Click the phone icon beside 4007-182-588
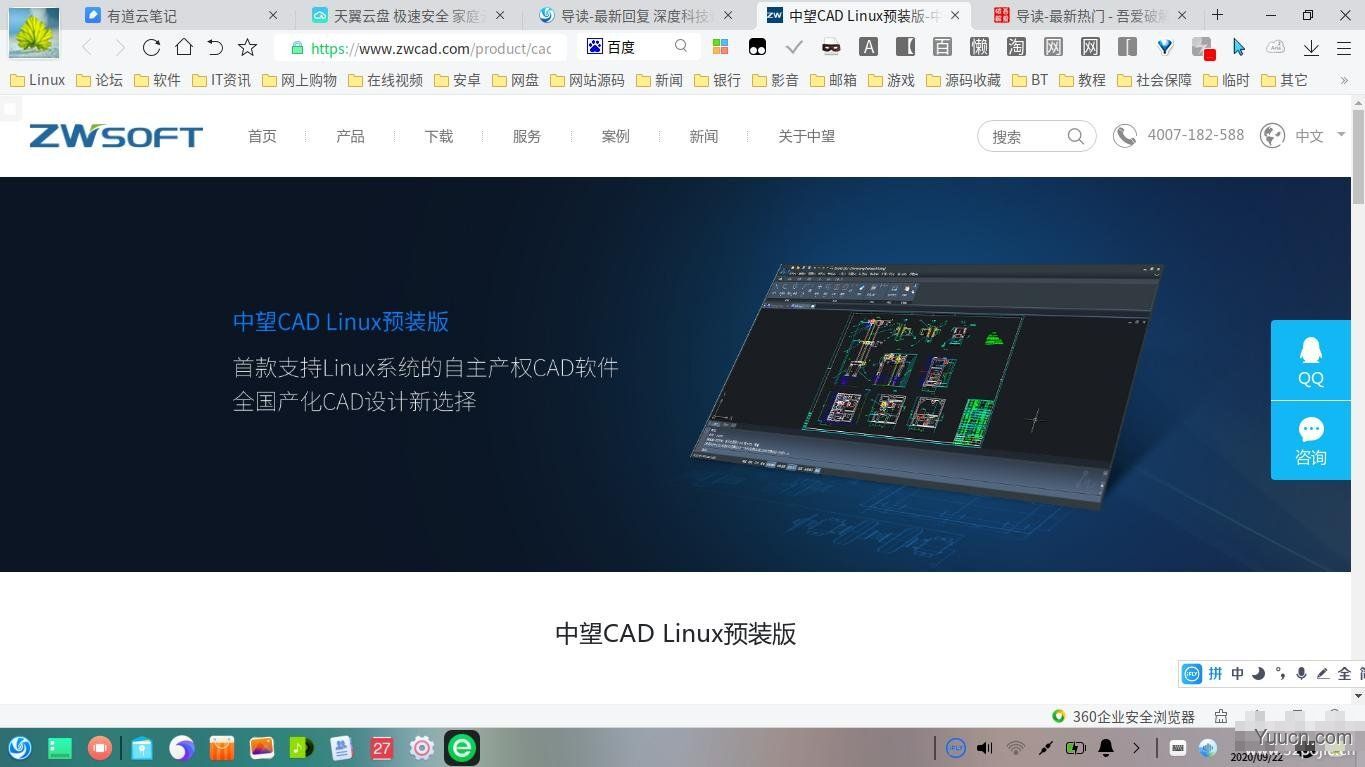Screen dimensions: 1365x767 pyautogui.click(x=1125, y=136)
